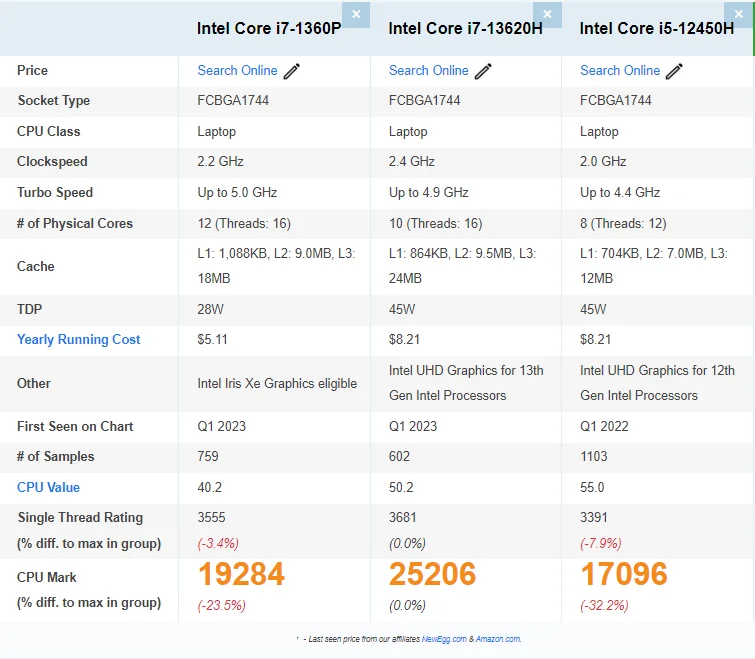
Task: Open Search Online link for i5-12450H
Action: point(620,70)
